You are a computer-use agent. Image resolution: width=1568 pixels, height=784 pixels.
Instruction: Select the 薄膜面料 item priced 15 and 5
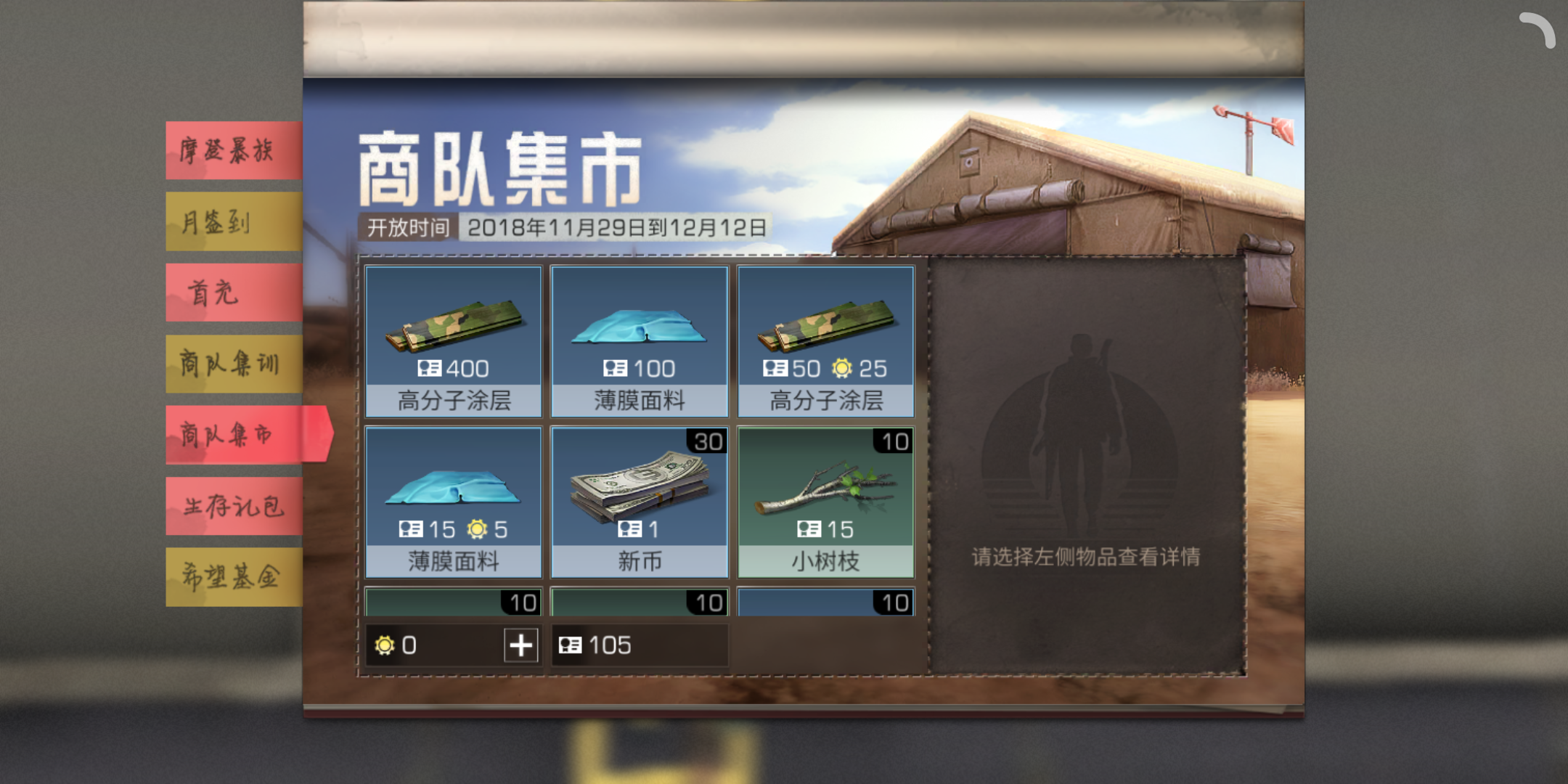click(454, 502)
